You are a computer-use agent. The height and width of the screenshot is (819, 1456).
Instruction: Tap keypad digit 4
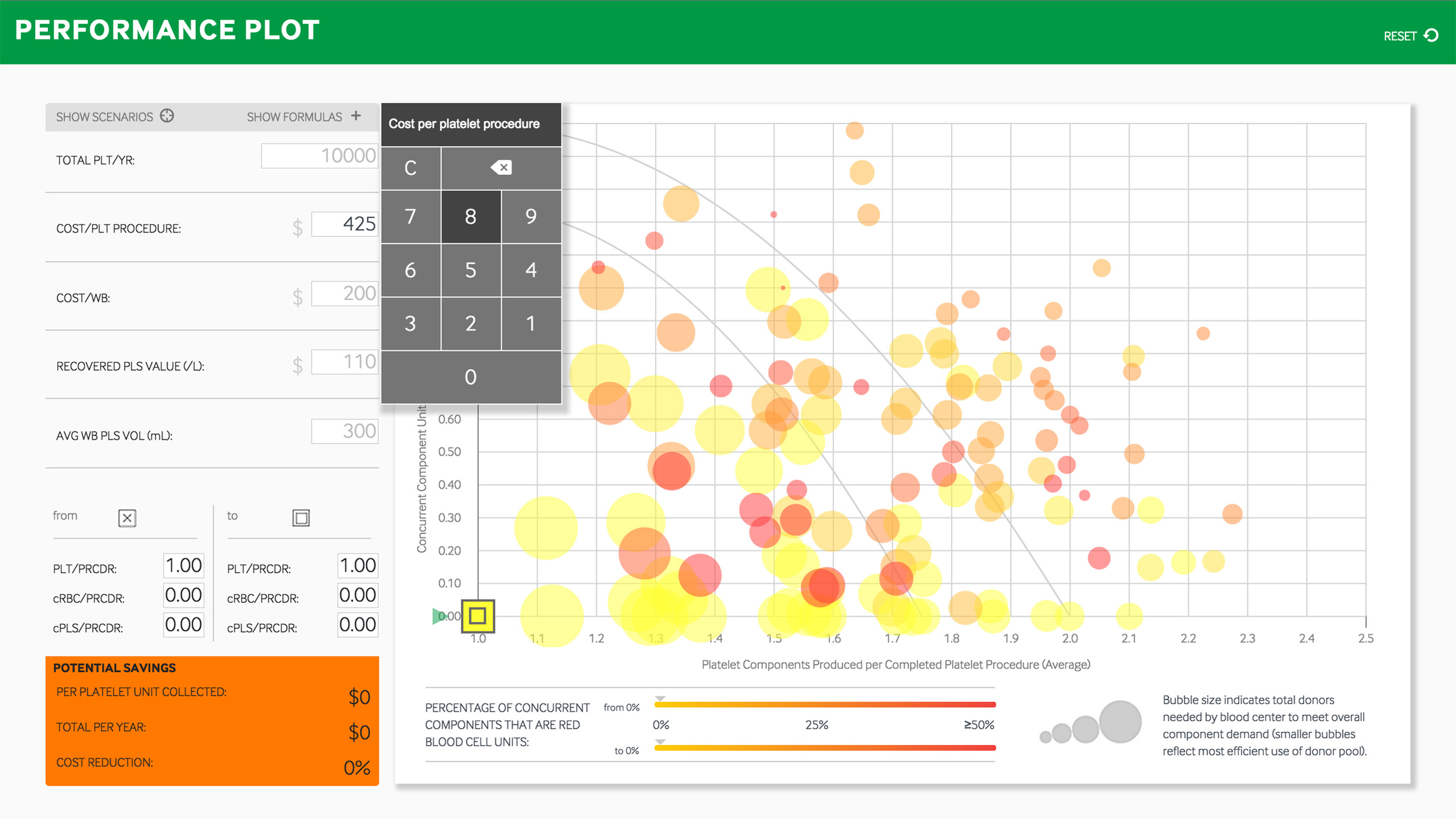(x=531, y=270)
